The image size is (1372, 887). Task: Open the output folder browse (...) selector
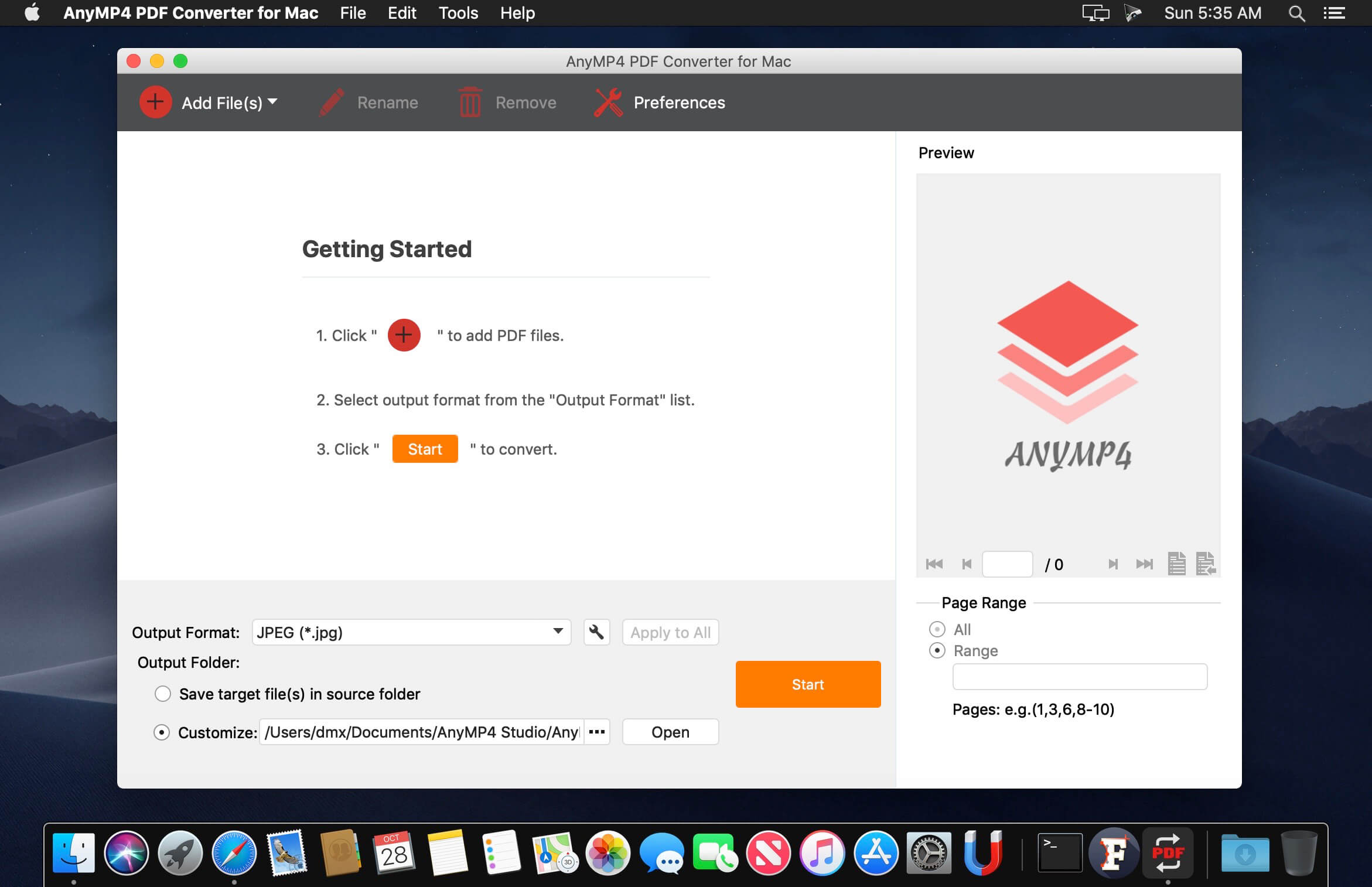click(x=597, y=732)
